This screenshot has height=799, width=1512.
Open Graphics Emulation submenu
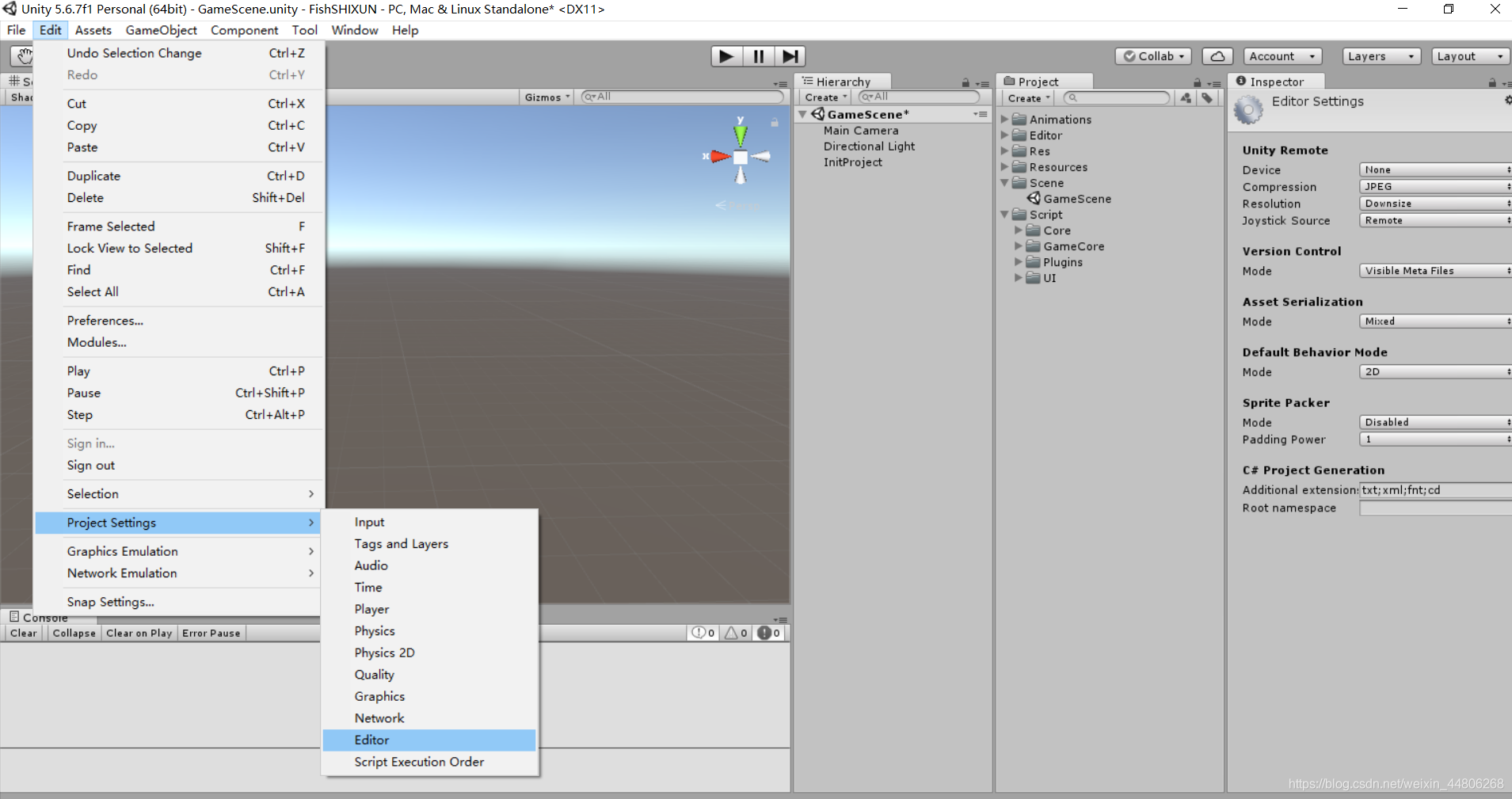pyautogui.click(x=180, y=551)
